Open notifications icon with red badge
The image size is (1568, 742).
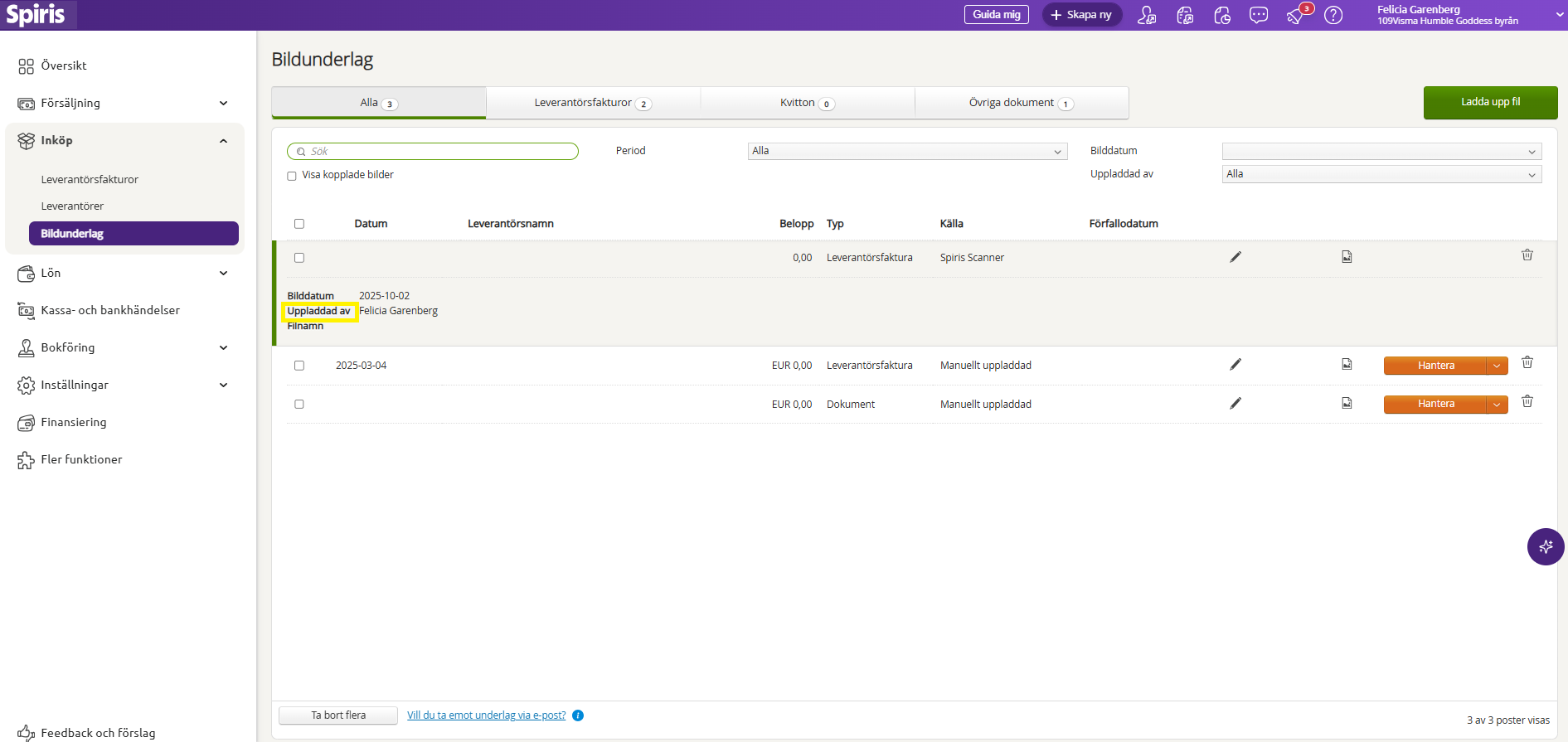1296,15
